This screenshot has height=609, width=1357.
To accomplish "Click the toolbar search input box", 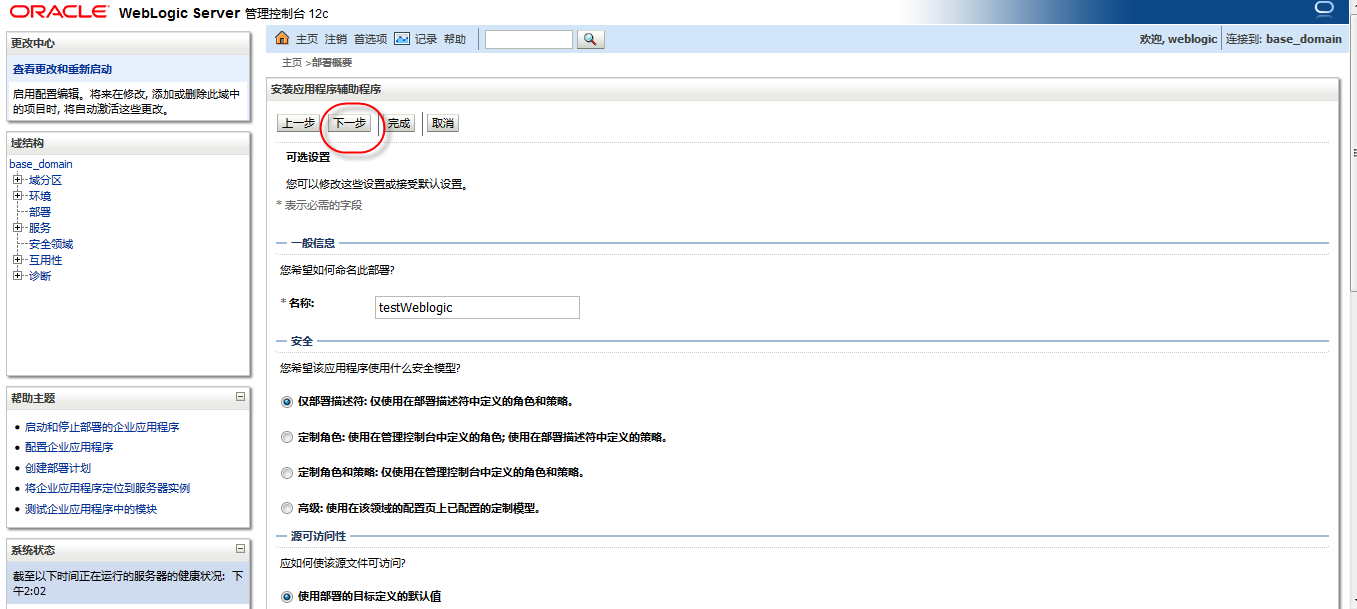I will coord(529,39).
